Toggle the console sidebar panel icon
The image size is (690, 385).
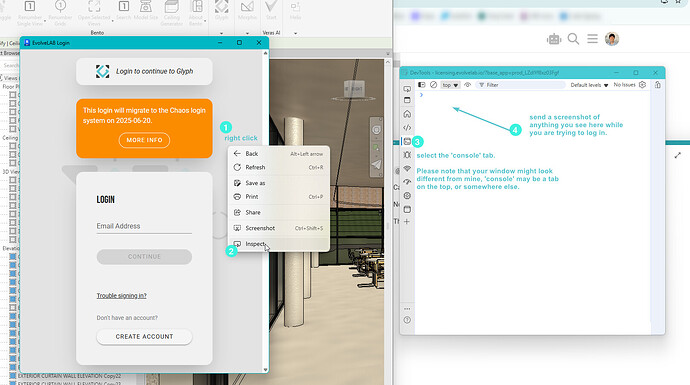422,84
